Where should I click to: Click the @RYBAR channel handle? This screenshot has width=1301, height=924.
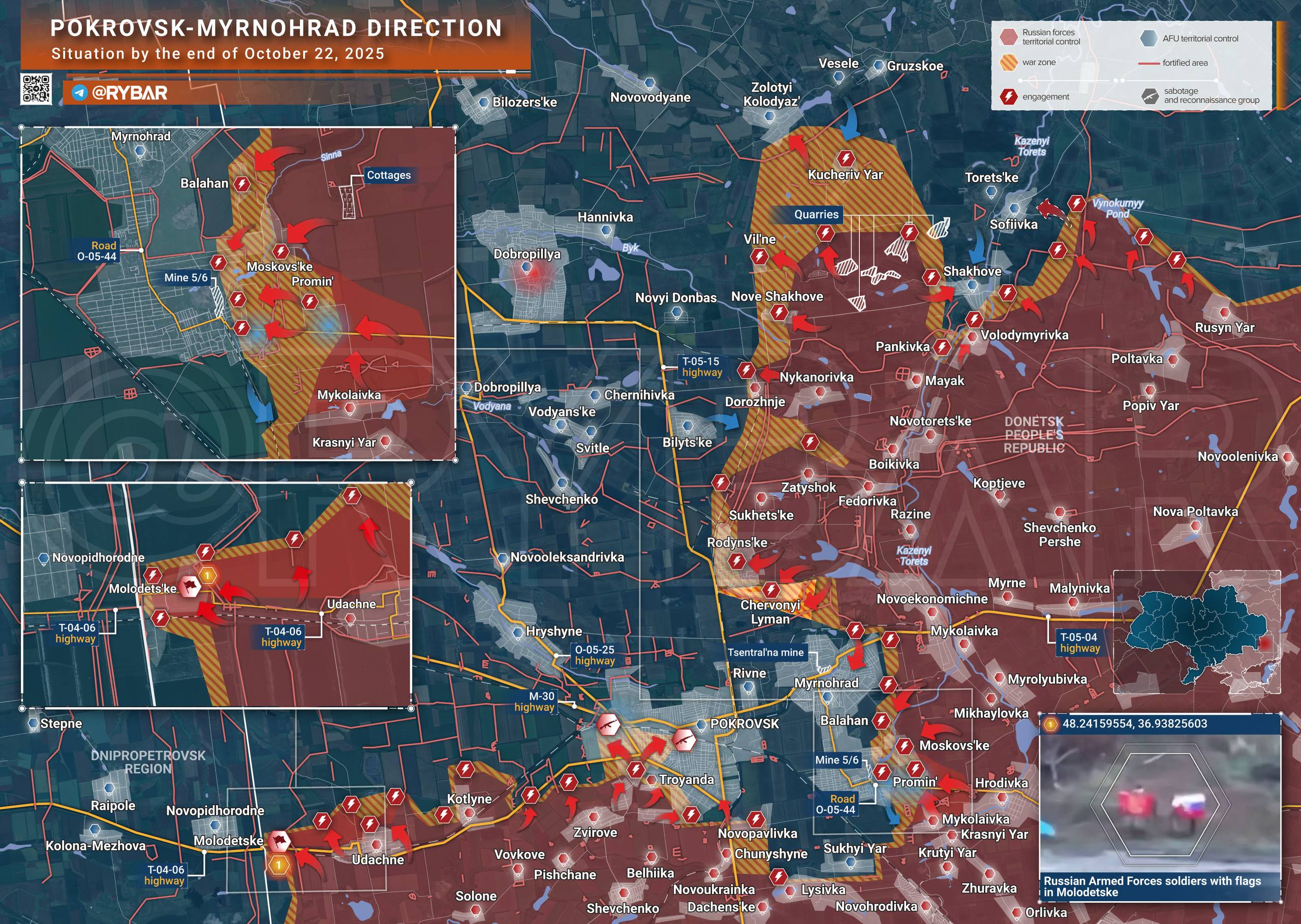[x=130, y=93]
